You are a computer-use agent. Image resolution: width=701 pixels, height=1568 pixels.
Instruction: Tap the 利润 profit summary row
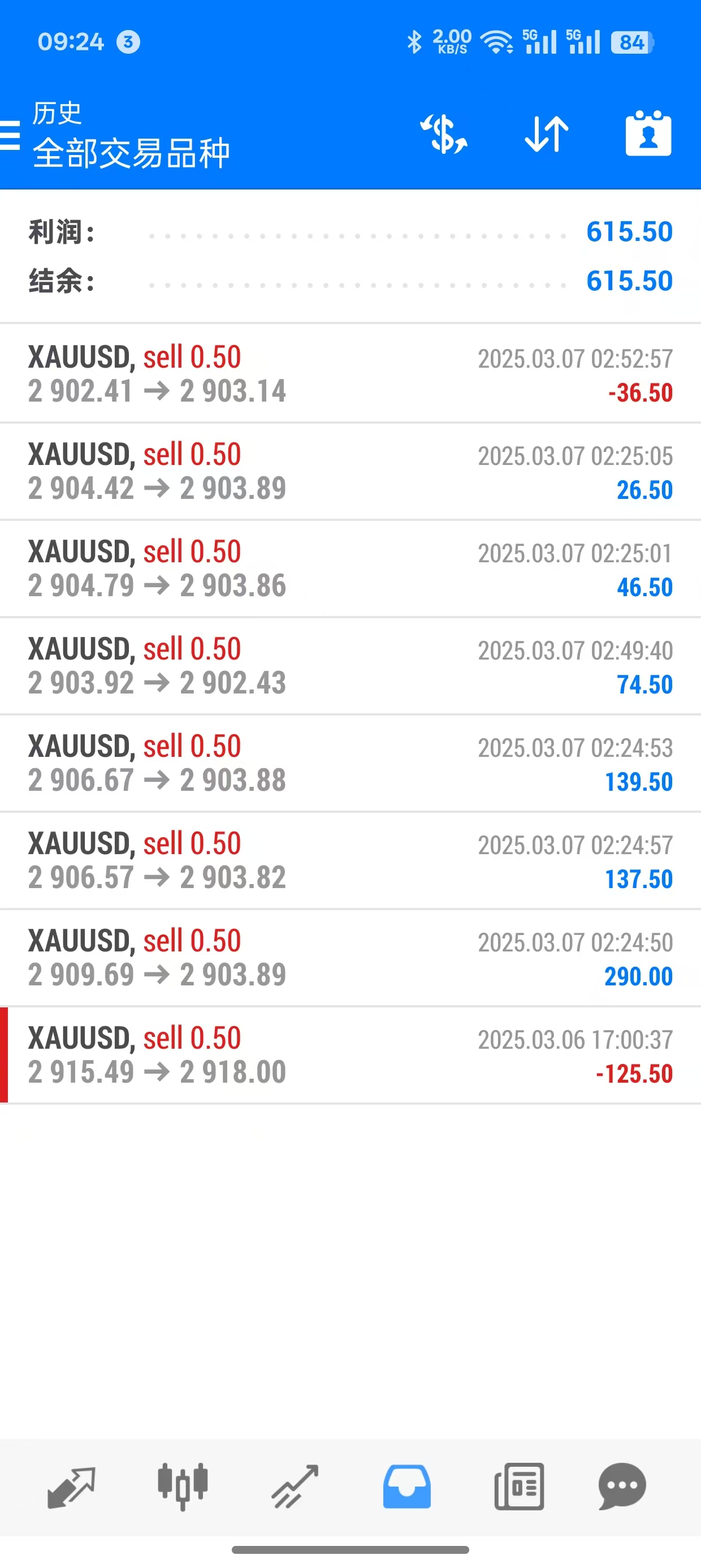350,232
